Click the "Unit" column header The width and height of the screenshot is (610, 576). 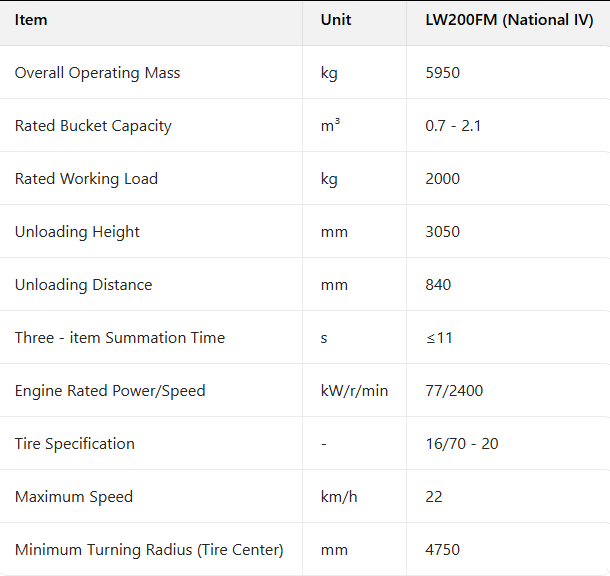[336, 20]
